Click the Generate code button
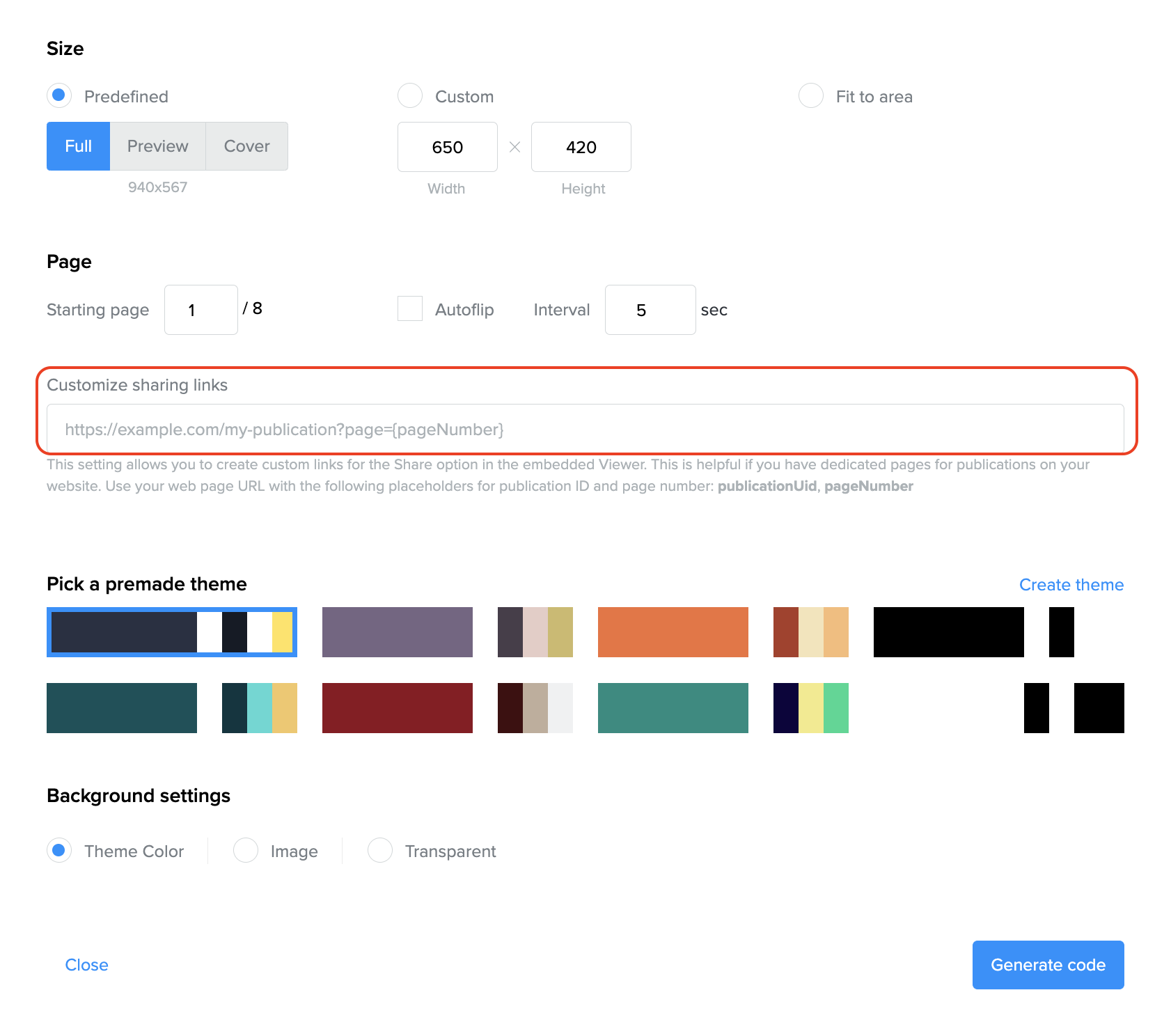This screenshot has width=1171, height=1036. 1048,965
